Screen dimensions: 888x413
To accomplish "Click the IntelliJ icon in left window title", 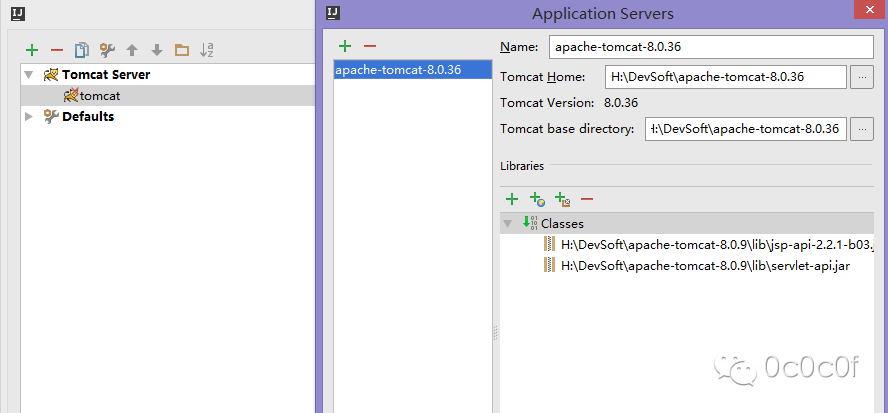I will click(x=18, y=12).
